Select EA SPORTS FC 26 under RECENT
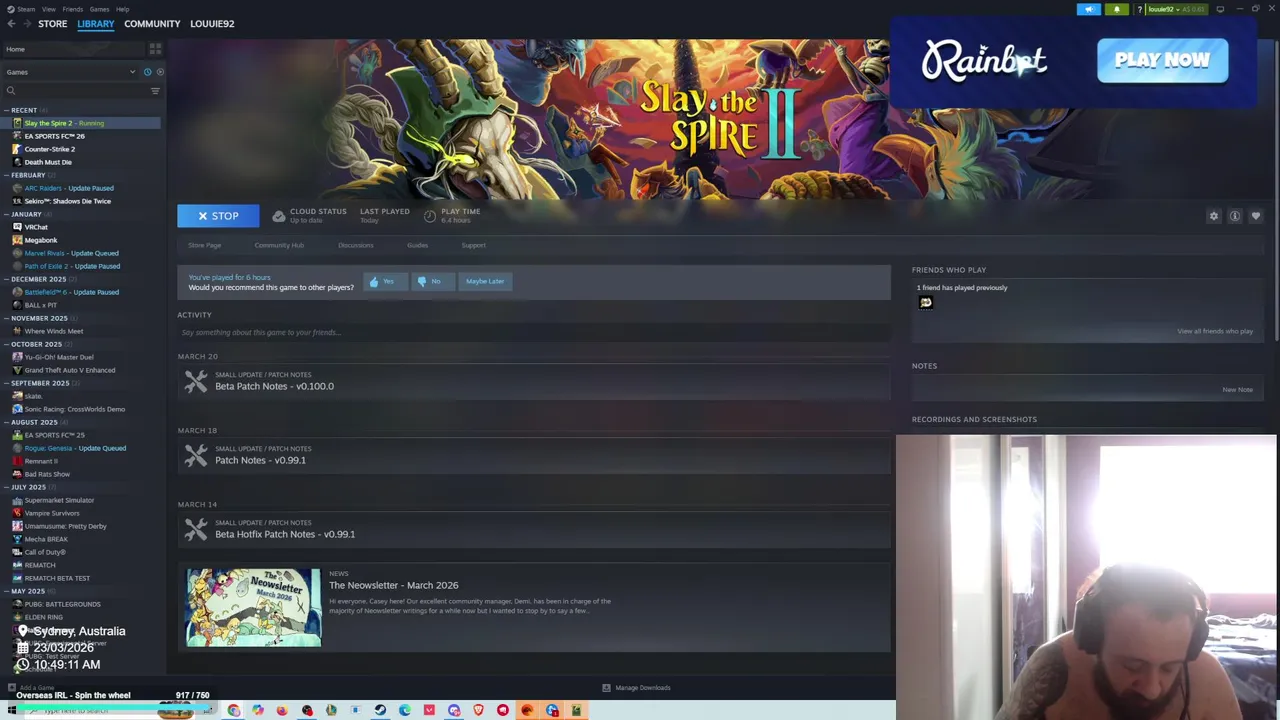1280x720 pixels. pos(55,136)
